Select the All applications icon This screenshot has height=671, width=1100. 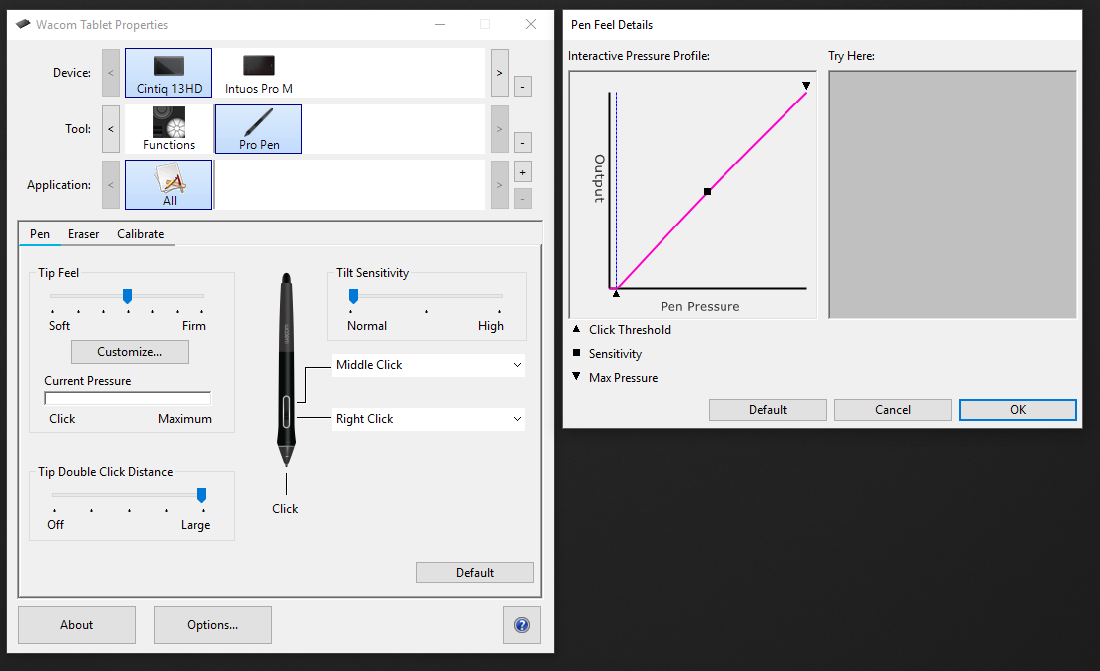[168, 185]
